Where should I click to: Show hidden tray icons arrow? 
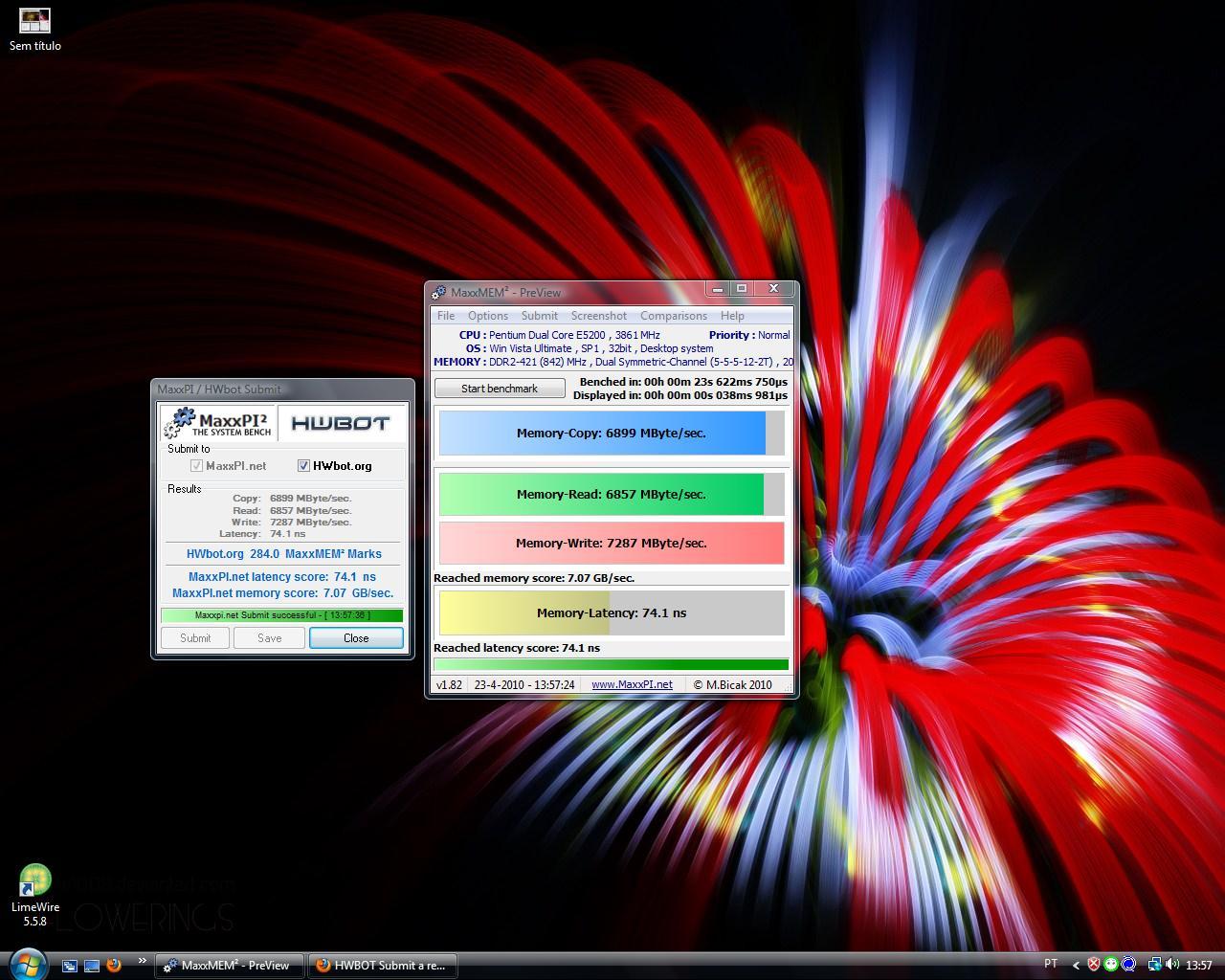pyautogui.click(x=1076, y=966)
